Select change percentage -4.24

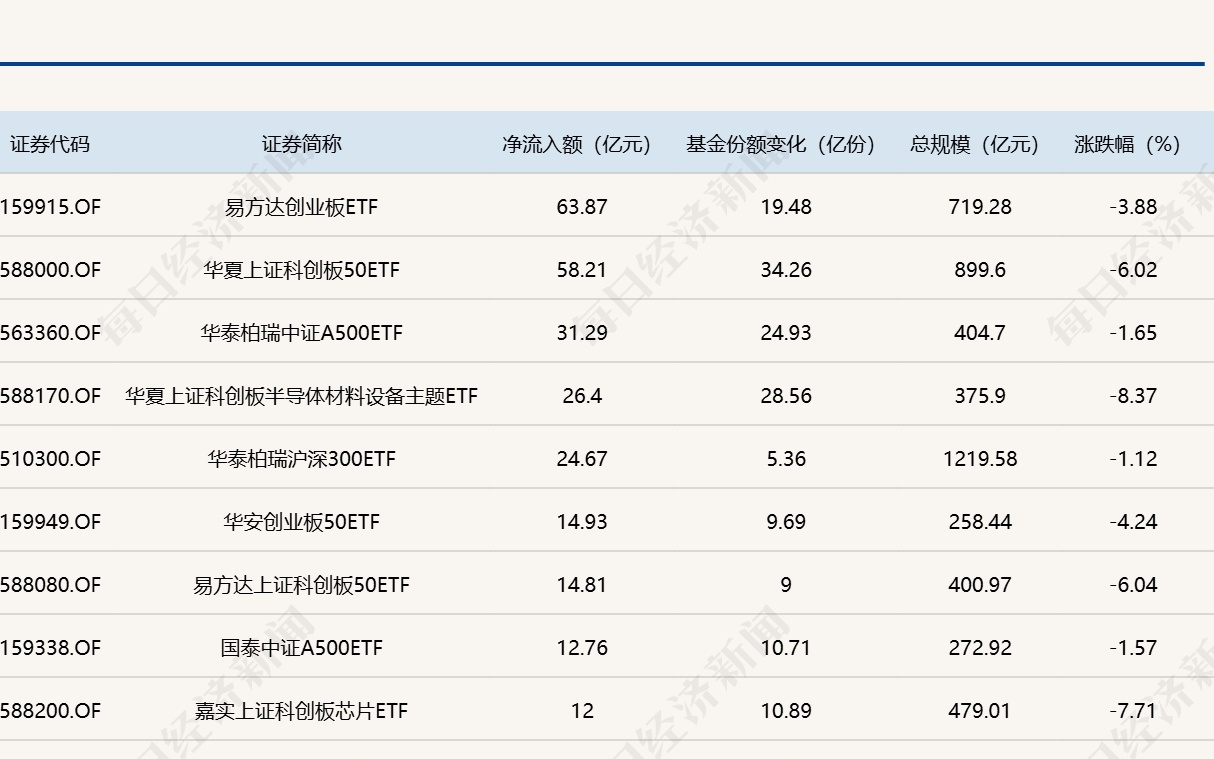[1133, 522]
